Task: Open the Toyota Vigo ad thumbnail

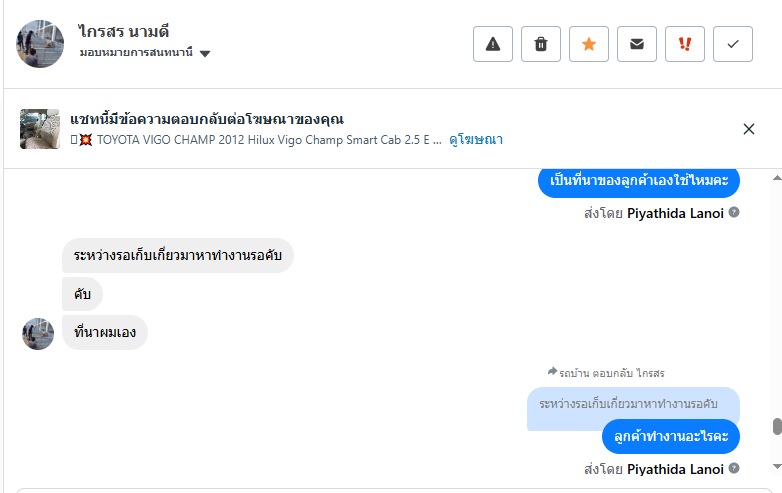Action: (40, 129)
